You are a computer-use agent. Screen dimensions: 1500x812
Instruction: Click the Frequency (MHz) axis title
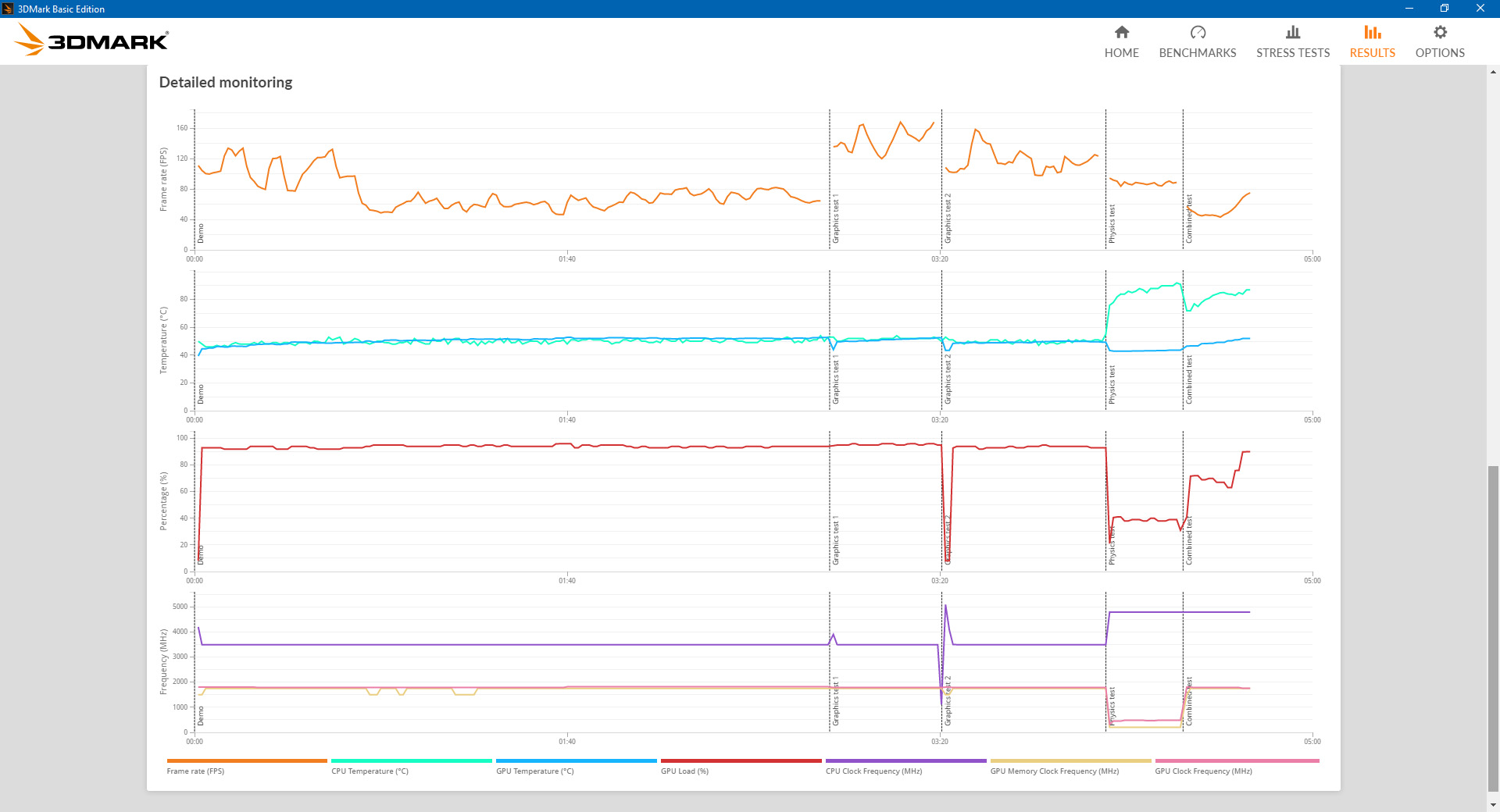[163, 662]
